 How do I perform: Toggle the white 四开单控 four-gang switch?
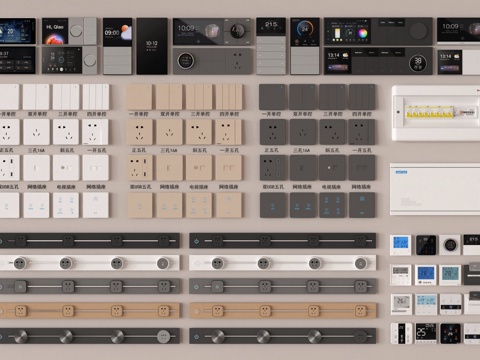[96, 97]
